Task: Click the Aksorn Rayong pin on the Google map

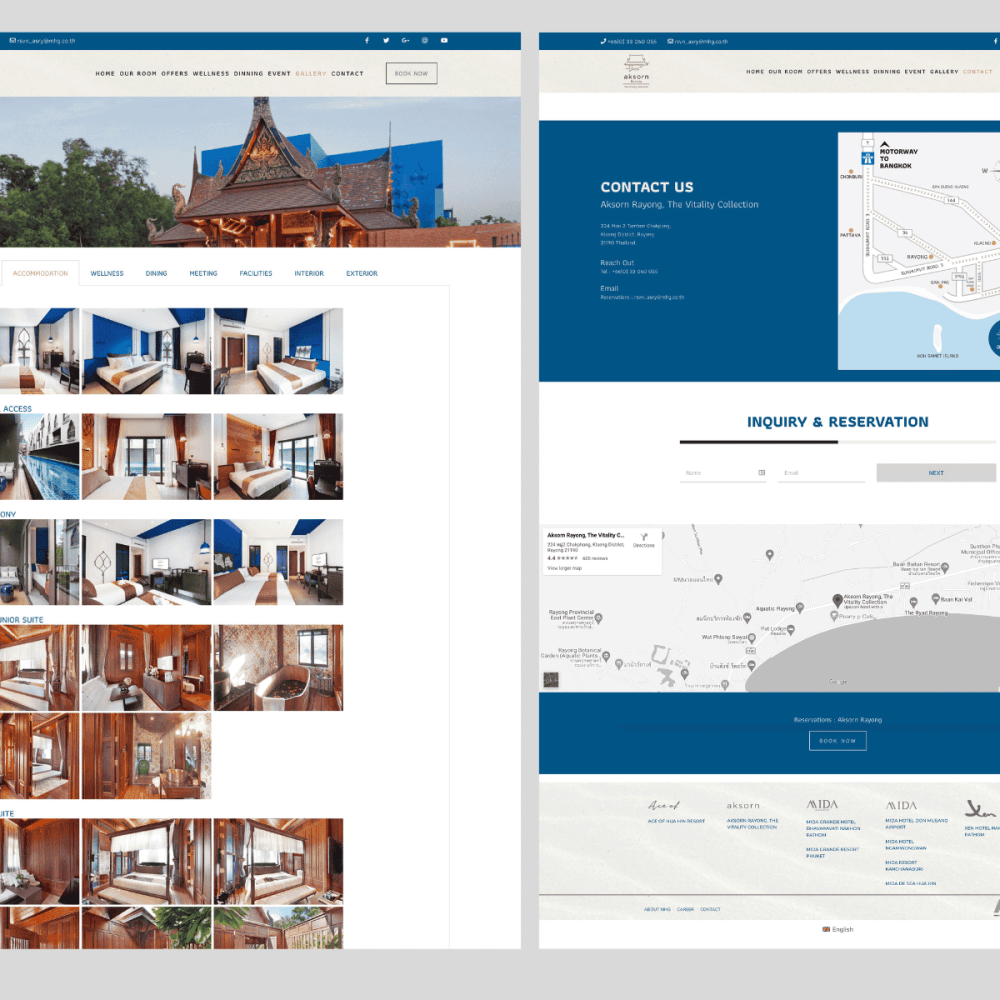Action: coord(837,600)
